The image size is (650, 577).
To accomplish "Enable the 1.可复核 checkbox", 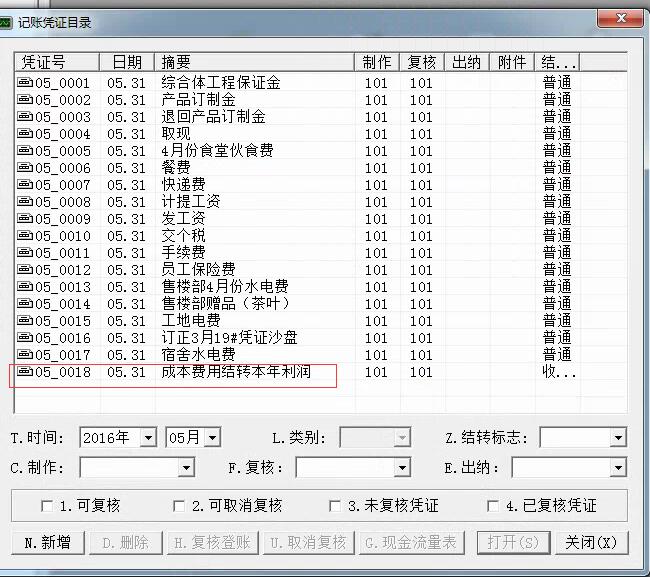I will coord(47,506).
